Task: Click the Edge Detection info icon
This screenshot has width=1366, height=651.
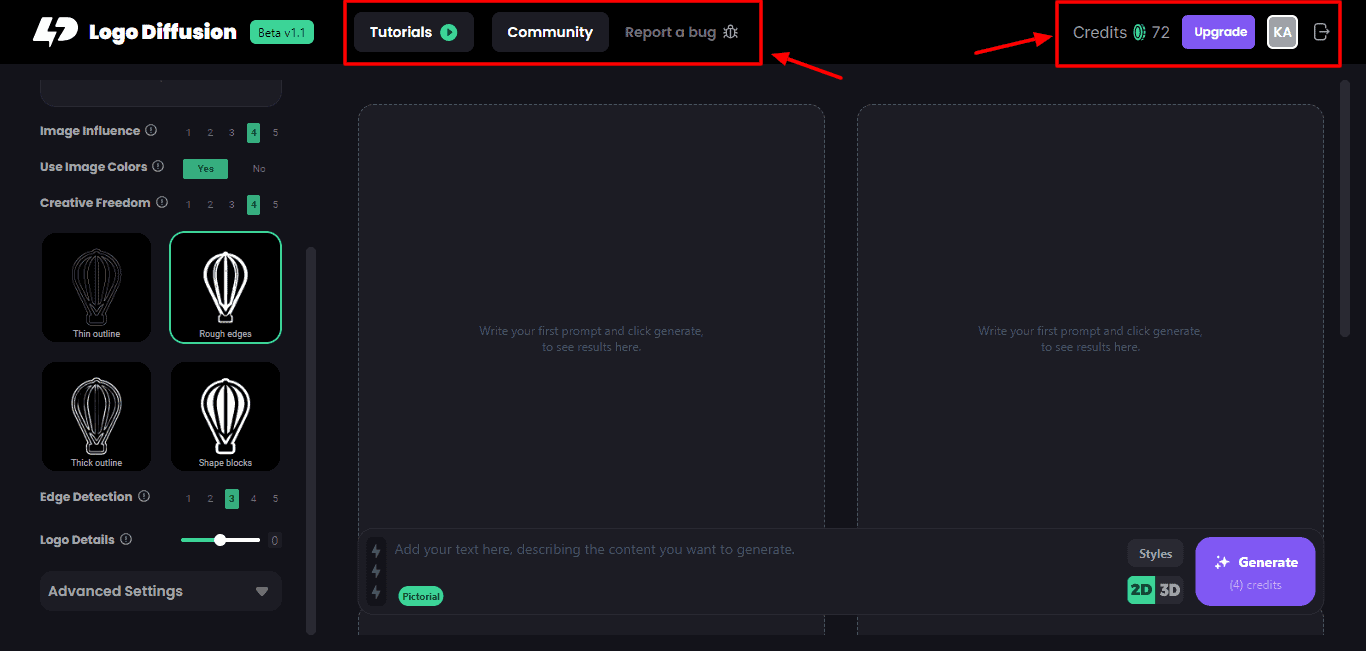Action: coord(143,496)
